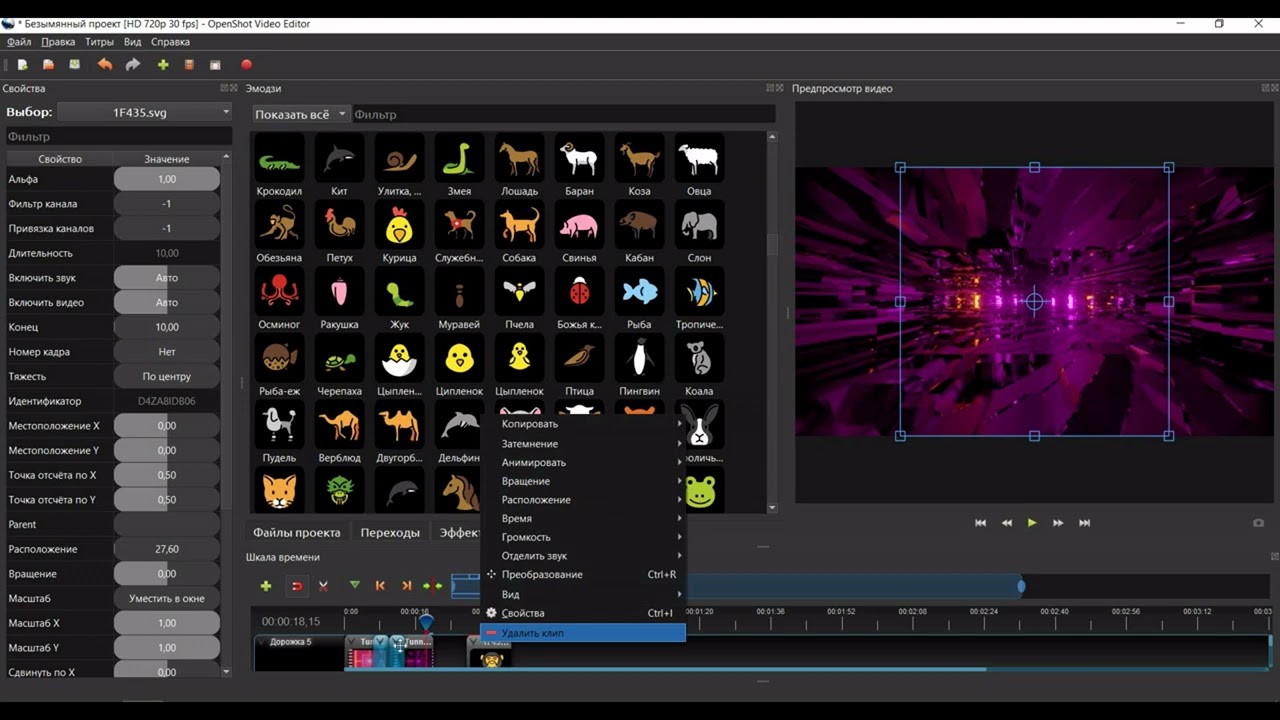Expand the Отделить звук submenu
Image resolution: width=1280 pixels, height=720 pixels.
(x=583, y=555)
